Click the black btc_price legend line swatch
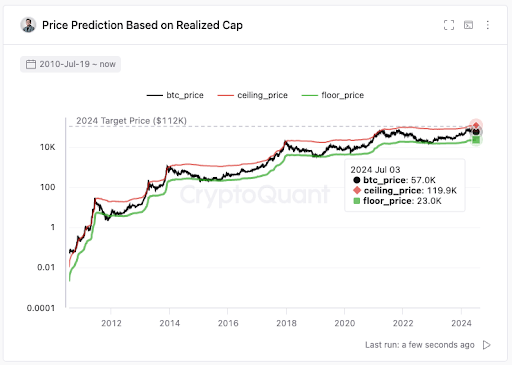512x365 pixels. tap(155, 96)
